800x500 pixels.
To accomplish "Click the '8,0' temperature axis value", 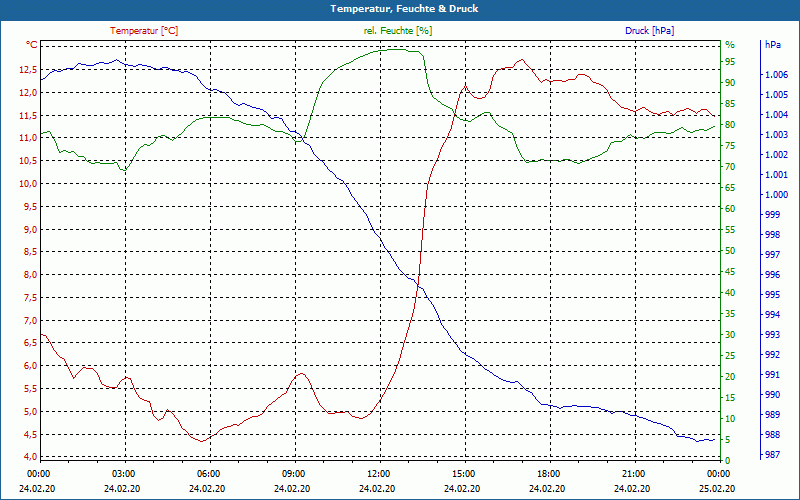I will tap(31, 274).
